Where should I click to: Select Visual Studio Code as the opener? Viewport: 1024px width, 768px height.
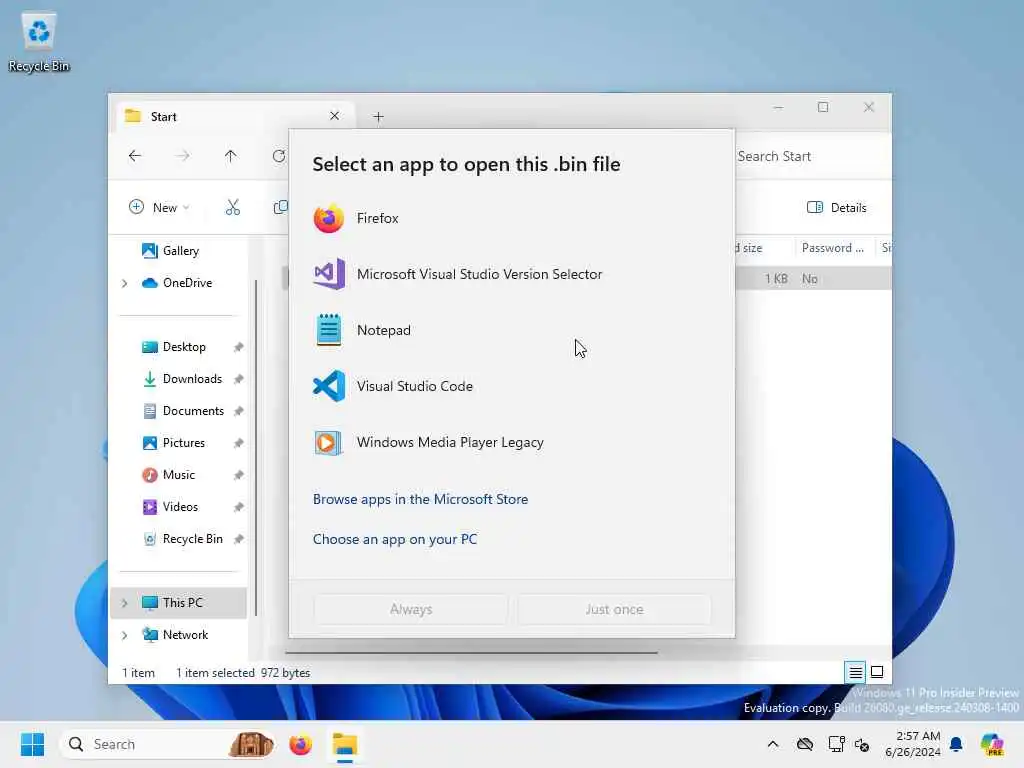tap(511, 386)
